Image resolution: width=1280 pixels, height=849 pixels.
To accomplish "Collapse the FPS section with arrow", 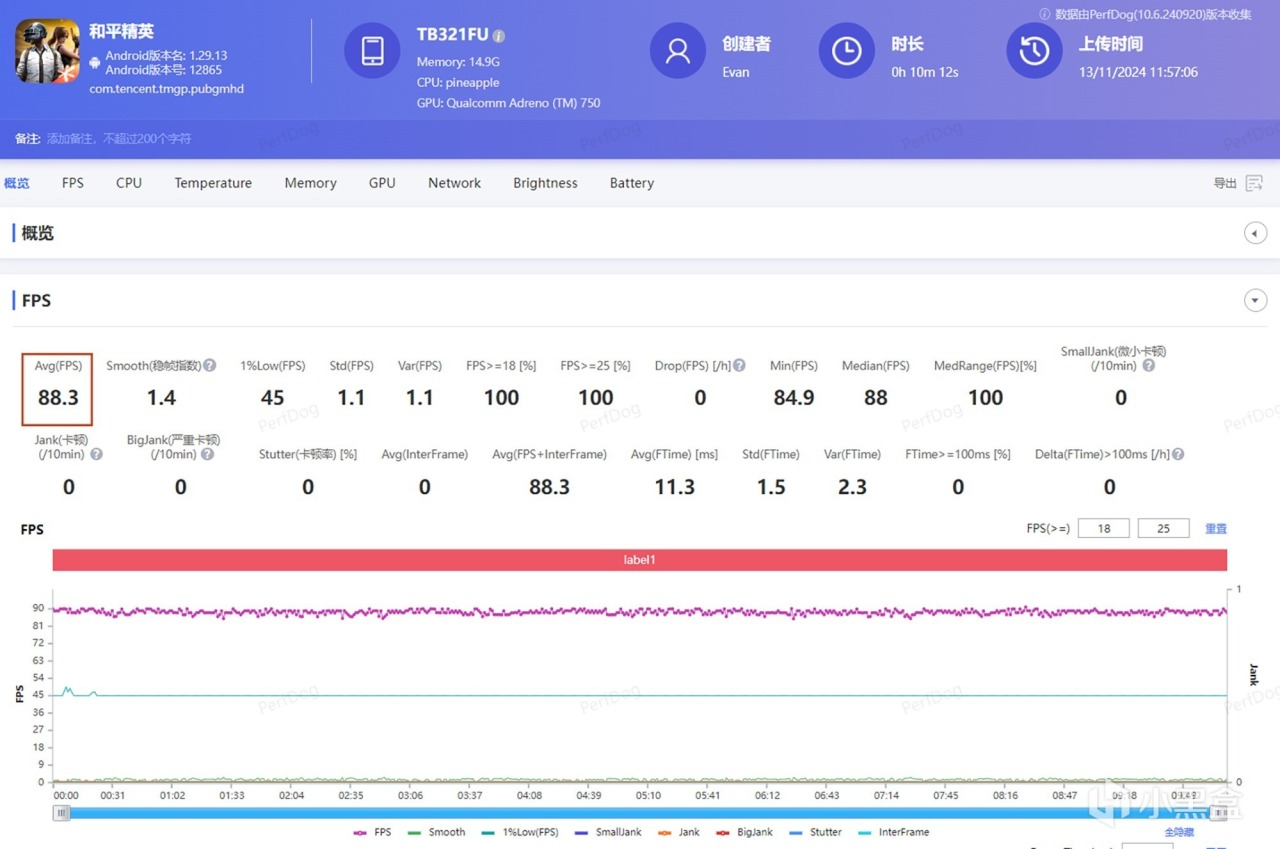I will (x=1254, y=301).
